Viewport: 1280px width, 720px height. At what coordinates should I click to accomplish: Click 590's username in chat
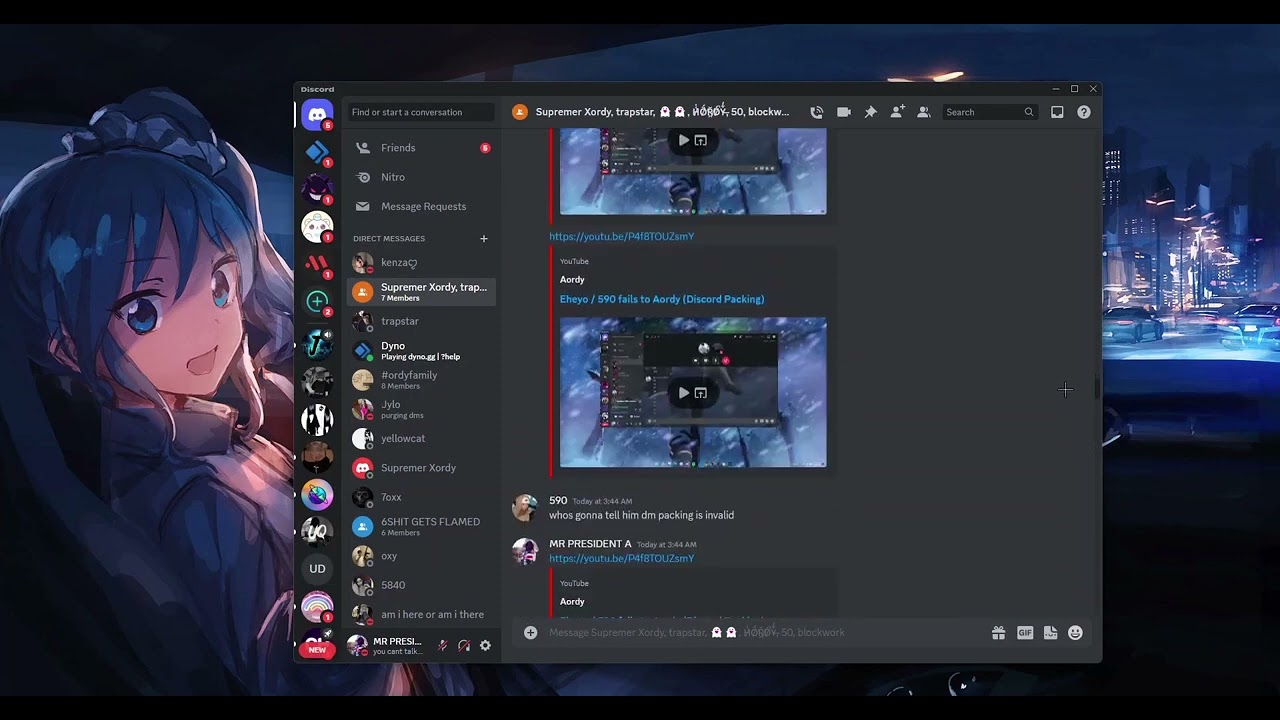(558, 500)
